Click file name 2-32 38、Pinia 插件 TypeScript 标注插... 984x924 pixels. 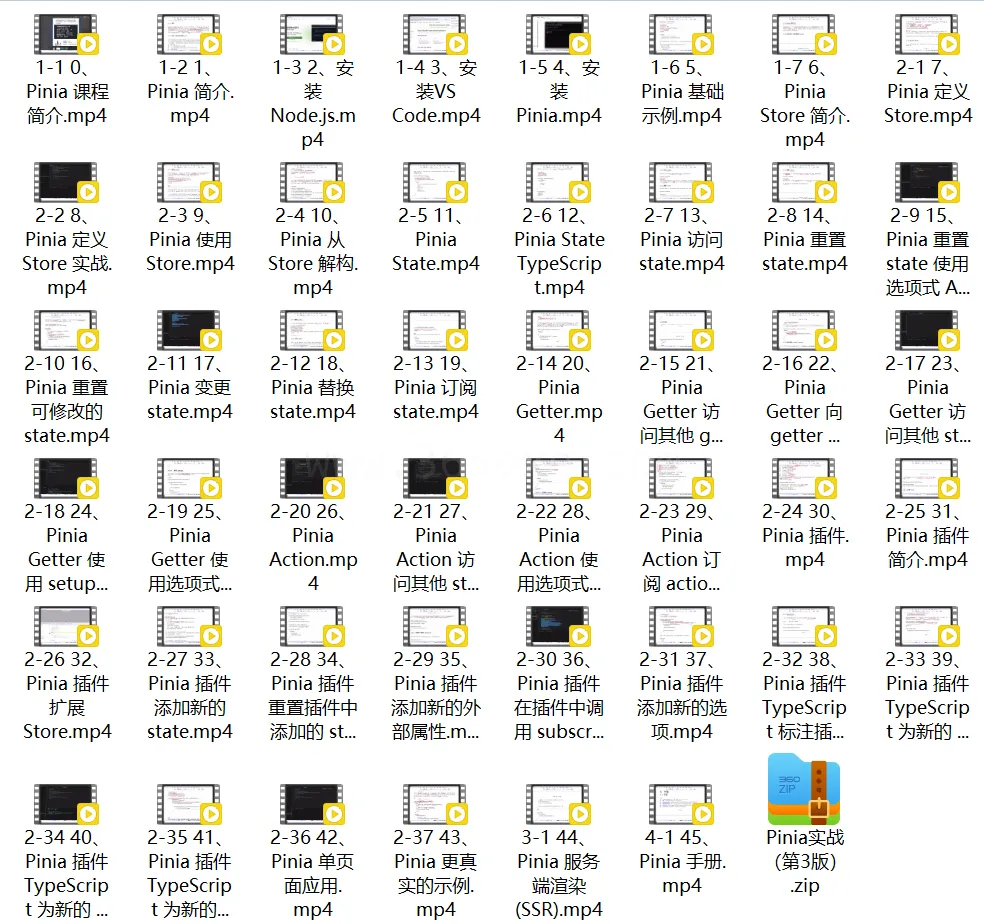(805, 696)
